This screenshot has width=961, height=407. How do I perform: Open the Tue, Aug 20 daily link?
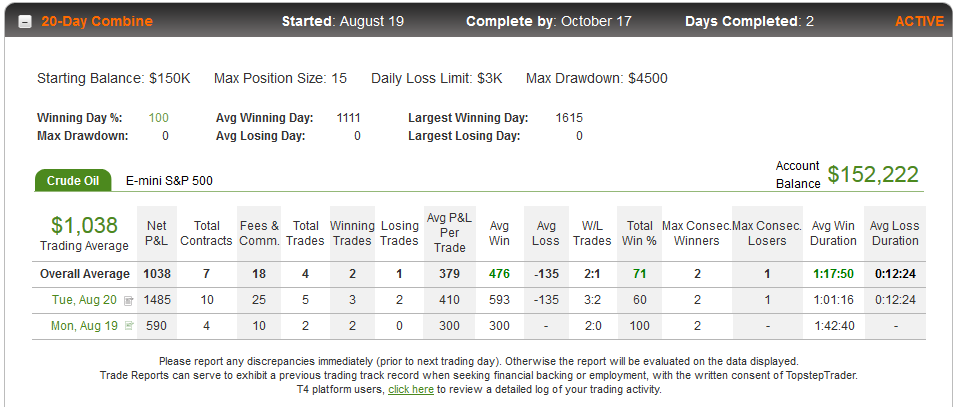(85, 301)
